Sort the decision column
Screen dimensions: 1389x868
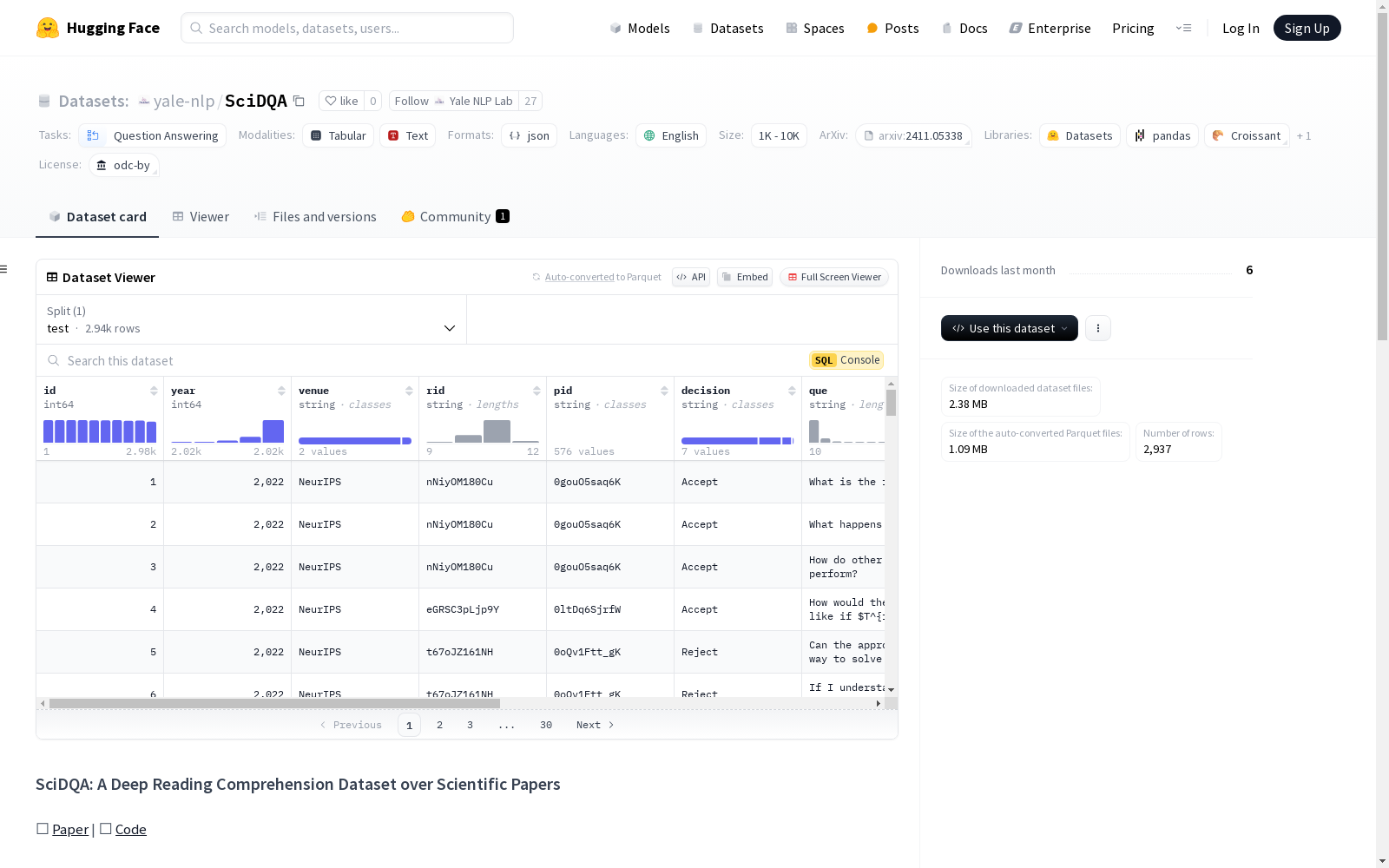tap(792, 391)
